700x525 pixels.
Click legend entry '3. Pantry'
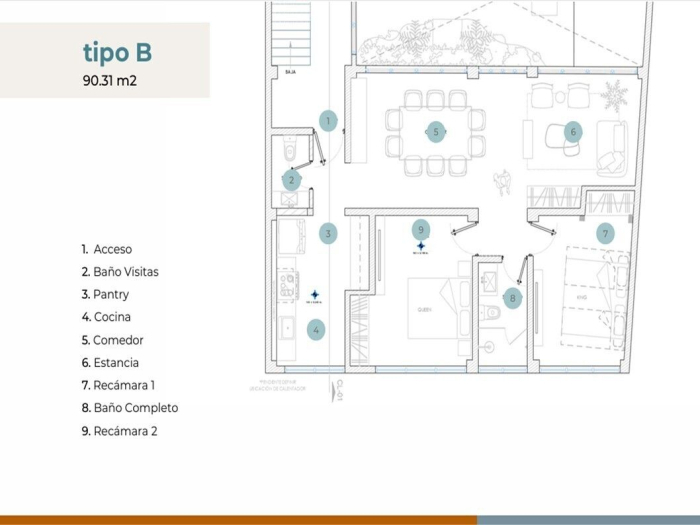(105, 295)
